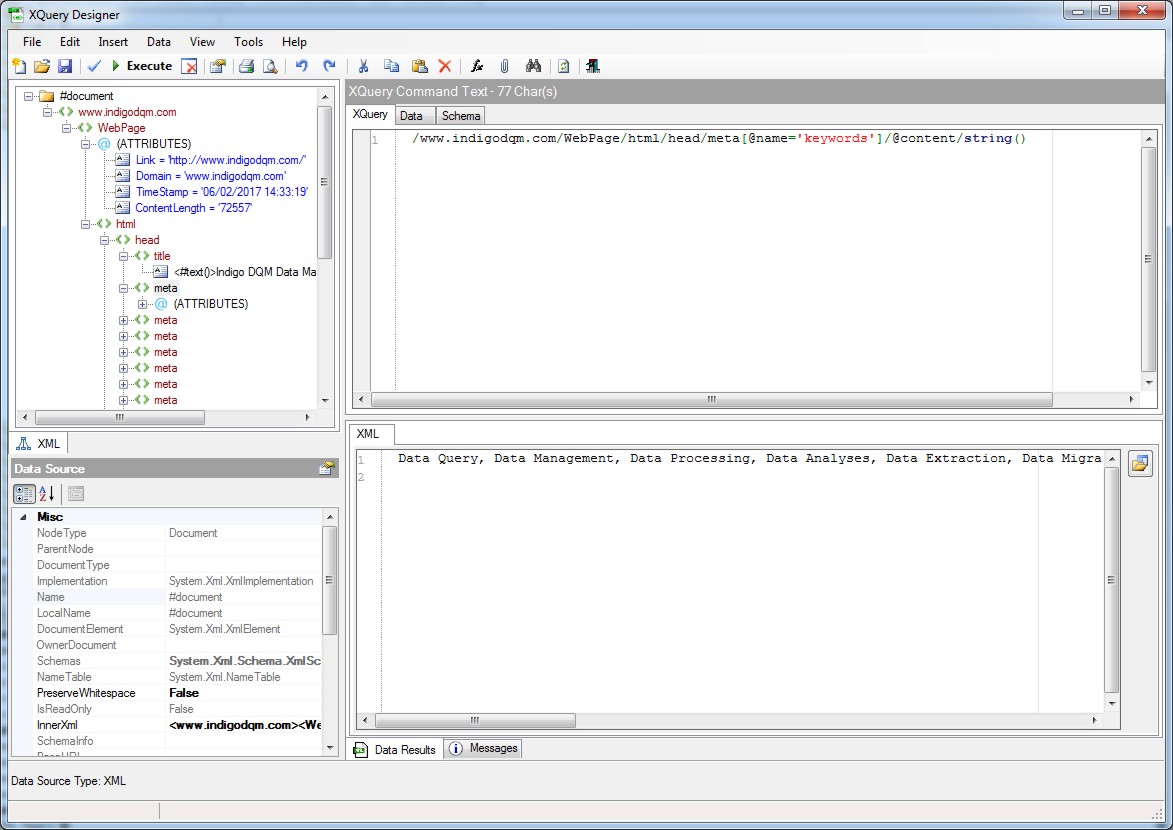Click the scissors Cut icon
Screen dimensions: 1173x830
(x=364, y=66)
